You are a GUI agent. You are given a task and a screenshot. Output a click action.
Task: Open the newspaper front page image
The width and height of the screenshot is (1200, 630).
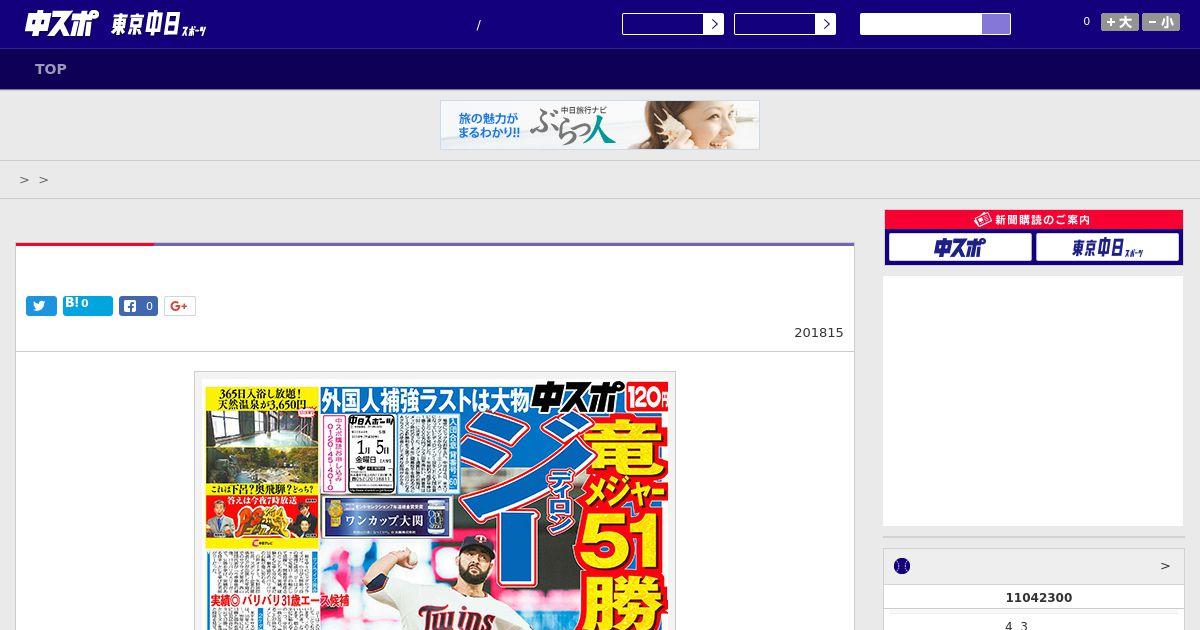(435, 501)
